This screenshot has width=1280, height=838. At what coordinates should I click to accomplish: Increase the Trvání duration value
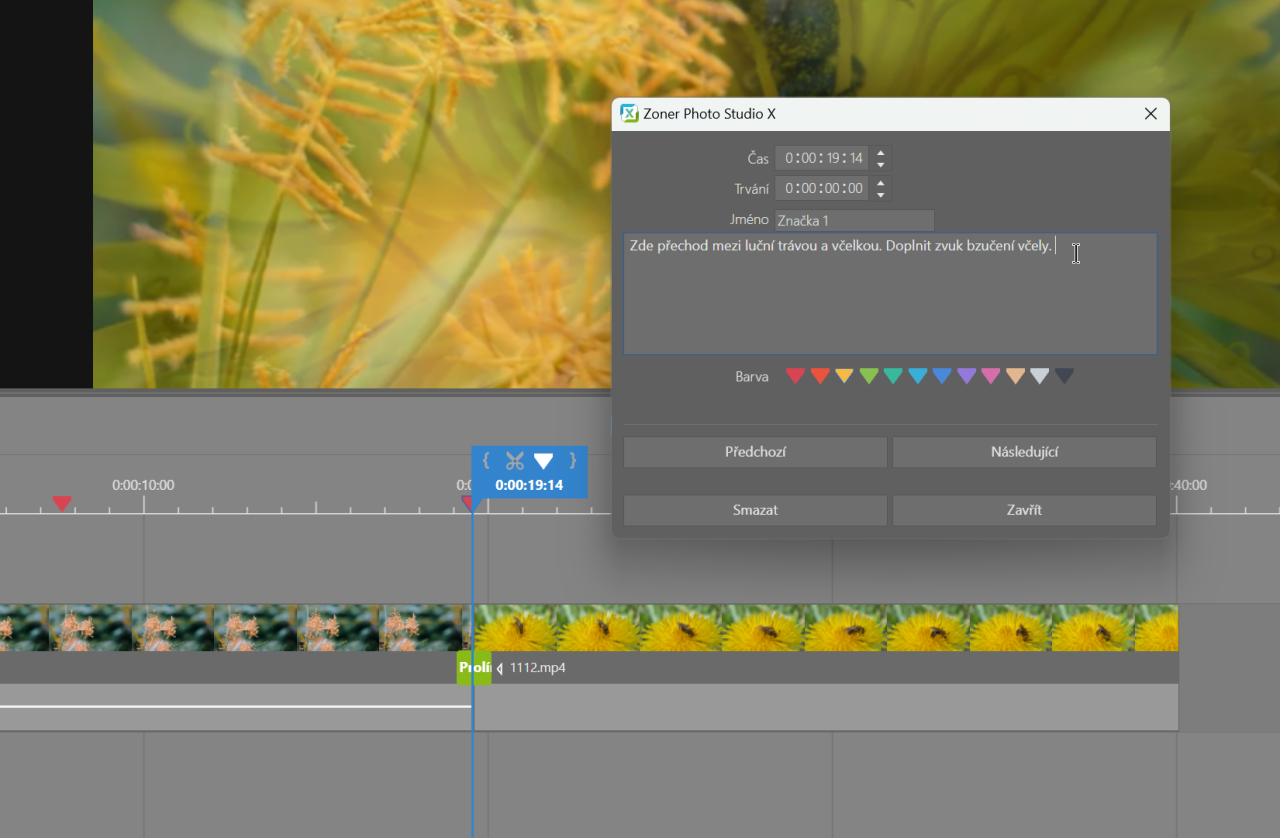(x=880, y=183)
